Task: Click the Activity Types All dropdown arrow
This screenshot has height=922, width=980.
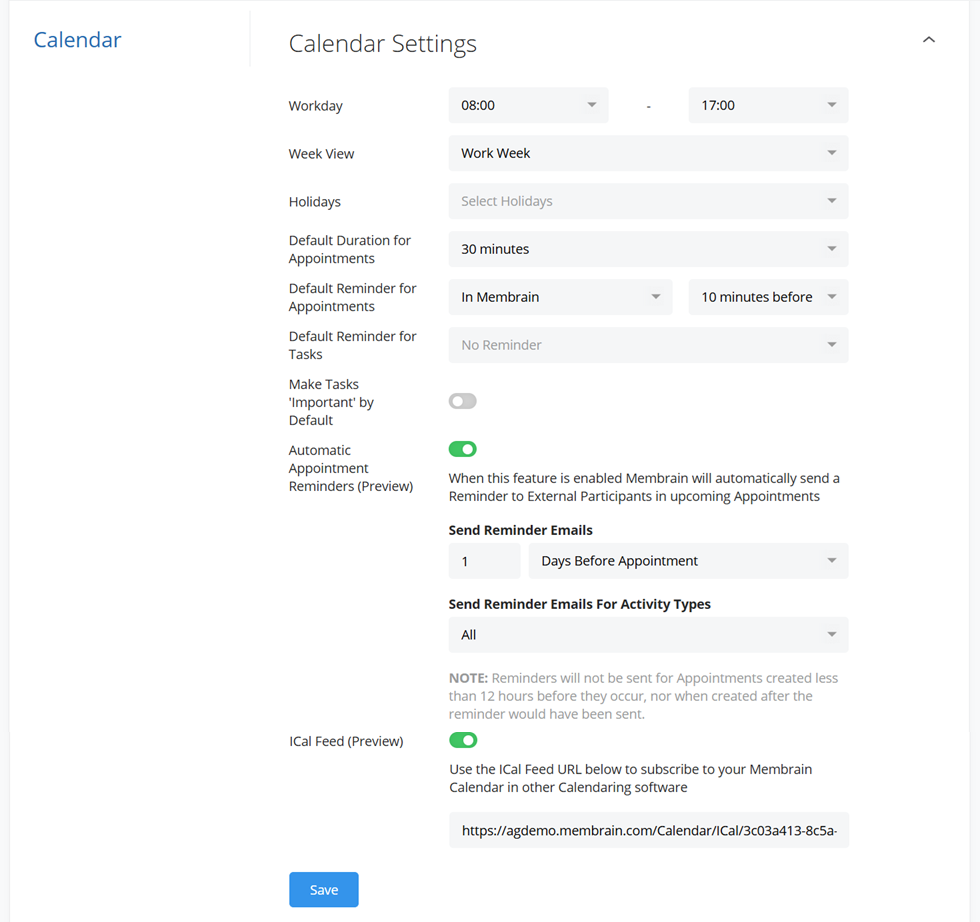Action: [832, 634]
